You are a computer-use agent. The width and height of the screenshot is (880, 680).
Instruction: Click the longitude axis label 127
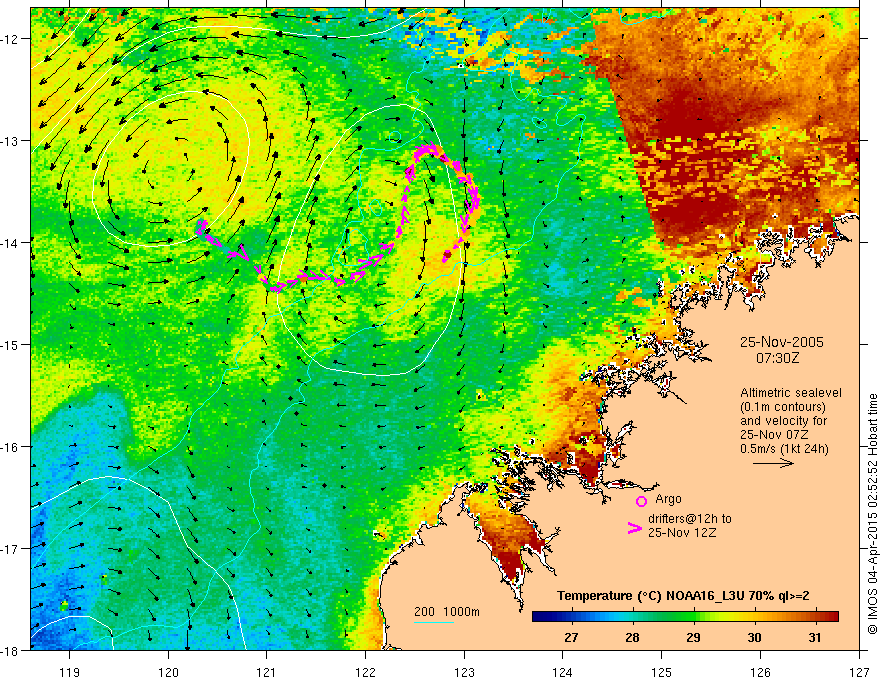[859, 672]
